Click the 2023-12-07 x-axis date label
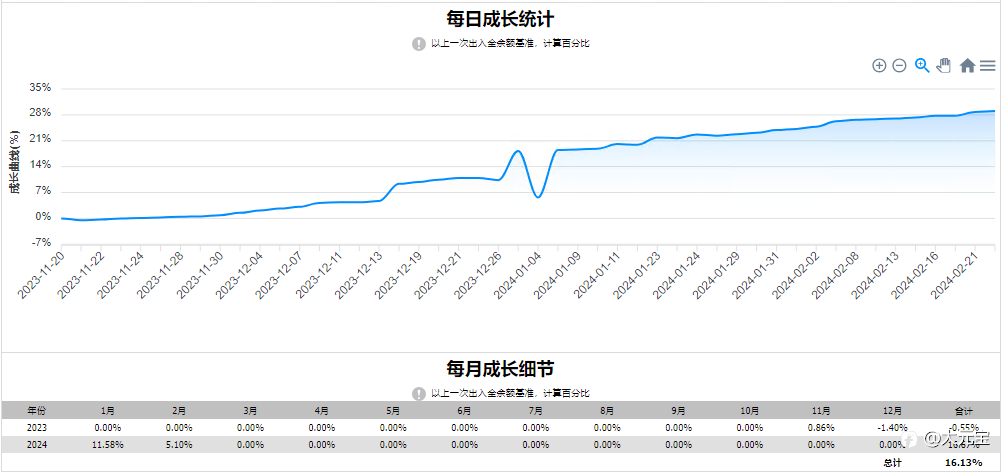The image size is (1002, 472). (279, 275)
